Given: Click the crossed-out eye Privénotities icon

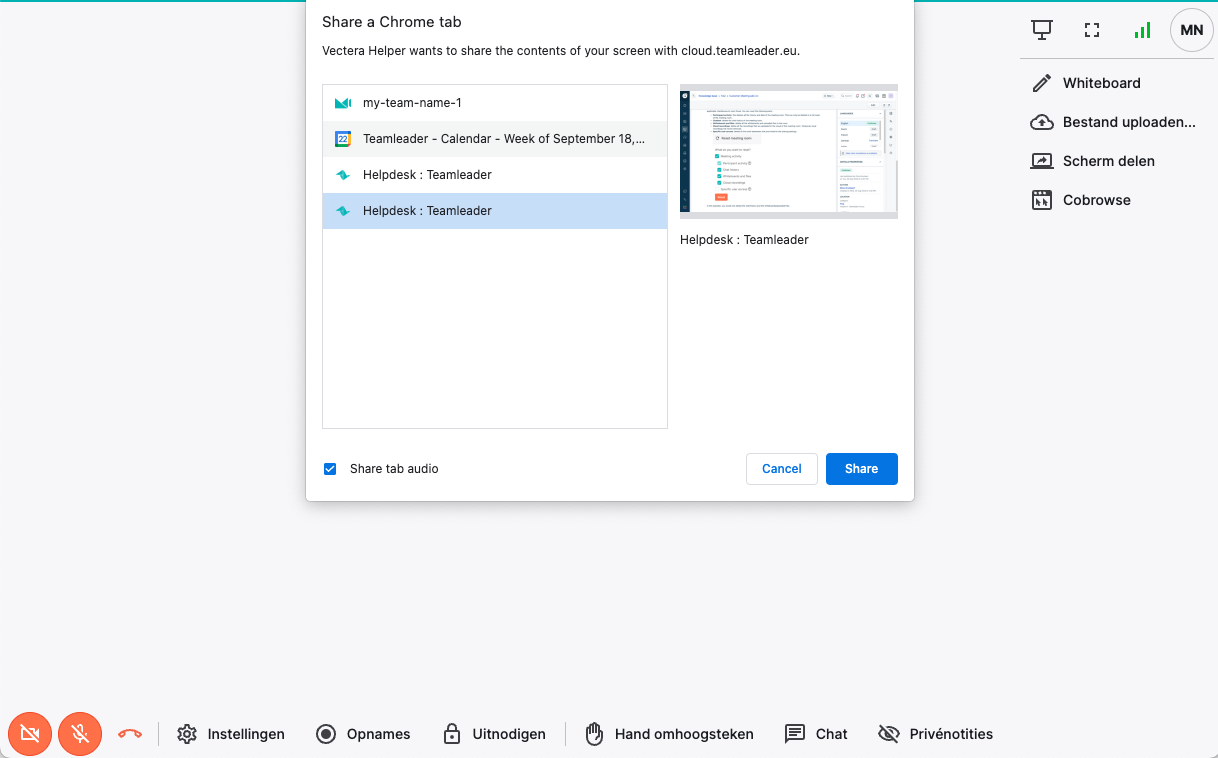Looking at the screenshot, I should click(888, 734).
